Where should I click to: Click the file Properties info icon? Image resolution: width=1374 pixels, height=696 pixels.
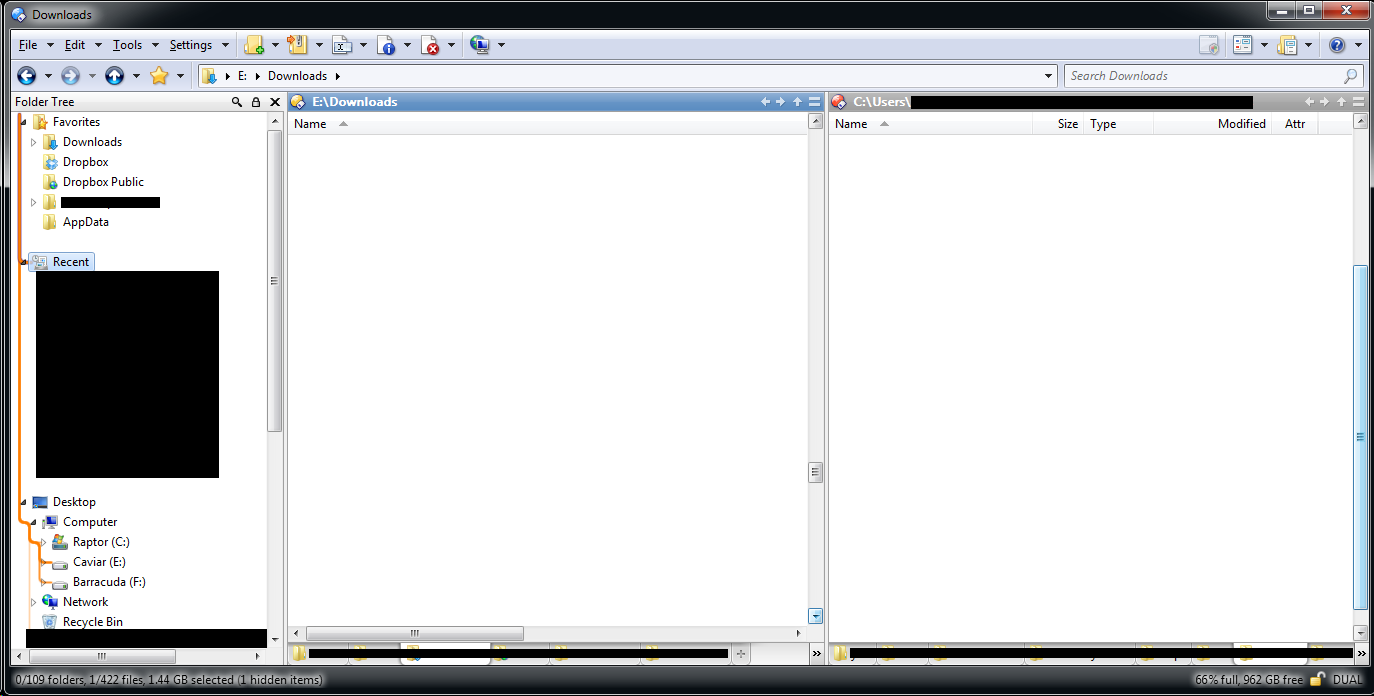click(386, 45)
